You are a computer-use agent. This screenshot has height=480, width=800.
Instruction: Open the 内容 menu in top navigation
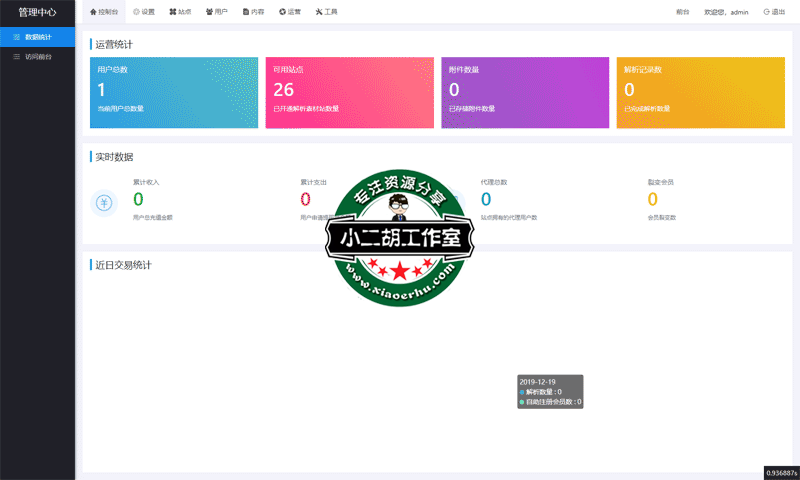point(253,12)
